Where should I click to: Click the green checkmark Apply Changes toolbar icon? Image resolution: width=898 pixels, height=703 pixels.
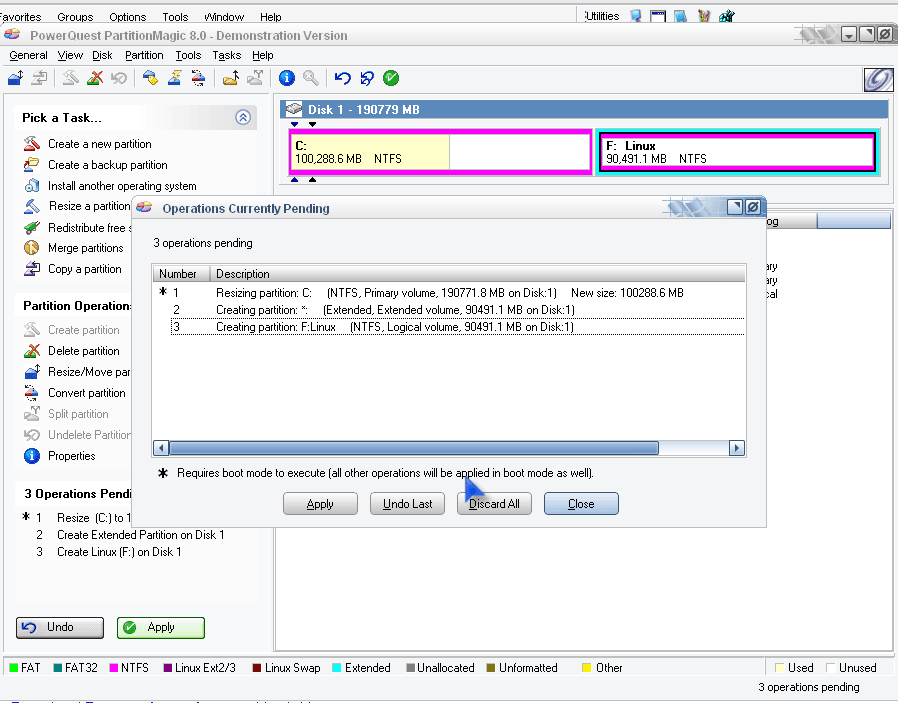391,78
